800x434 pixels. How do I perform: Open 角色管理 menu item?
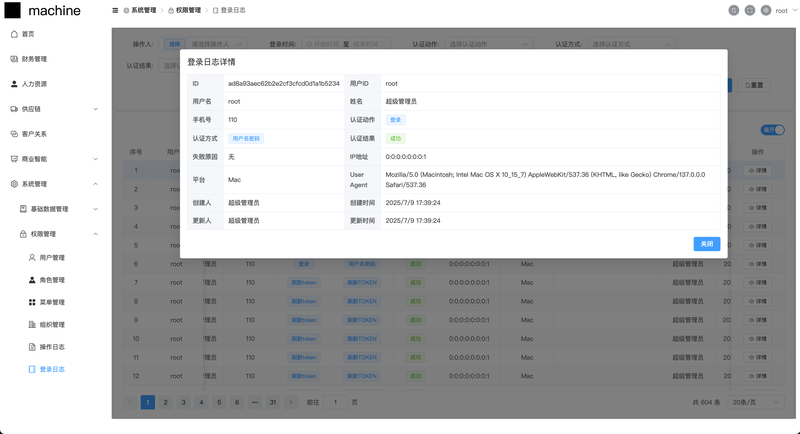[52, 280]
